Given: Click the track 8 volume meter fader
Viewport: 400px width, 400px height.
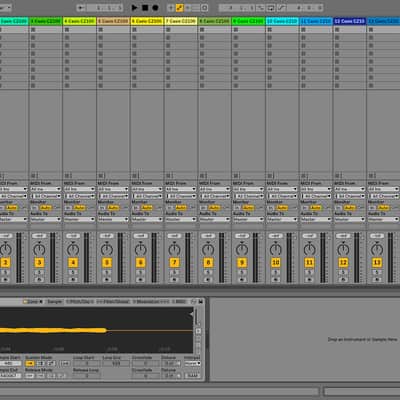Looking at the screenshot, I should [221, 258].
